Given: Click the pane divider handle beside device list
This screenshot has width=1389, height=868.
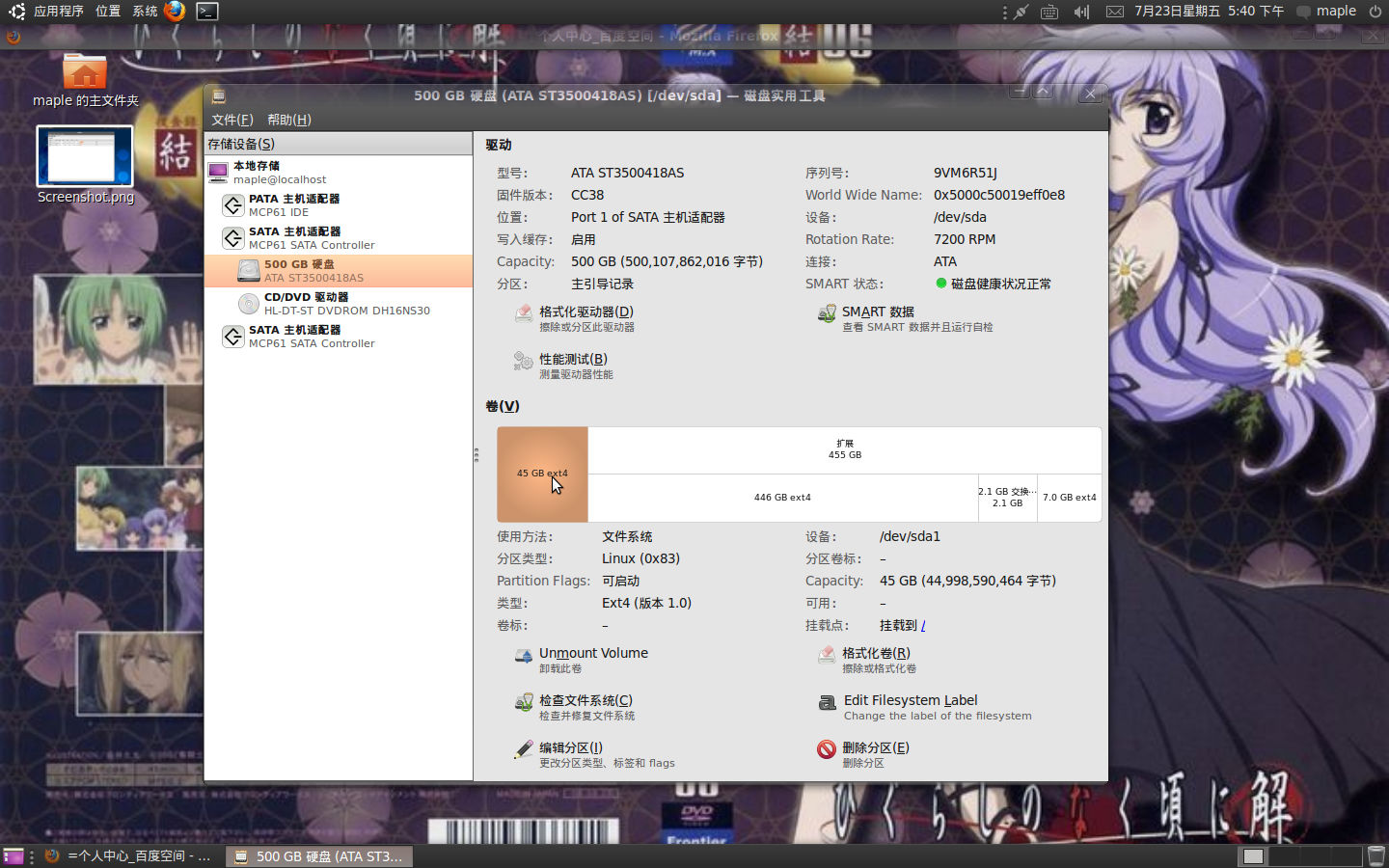Looking at the screenshot, I should pyautogui.click(x=477, y=455).
